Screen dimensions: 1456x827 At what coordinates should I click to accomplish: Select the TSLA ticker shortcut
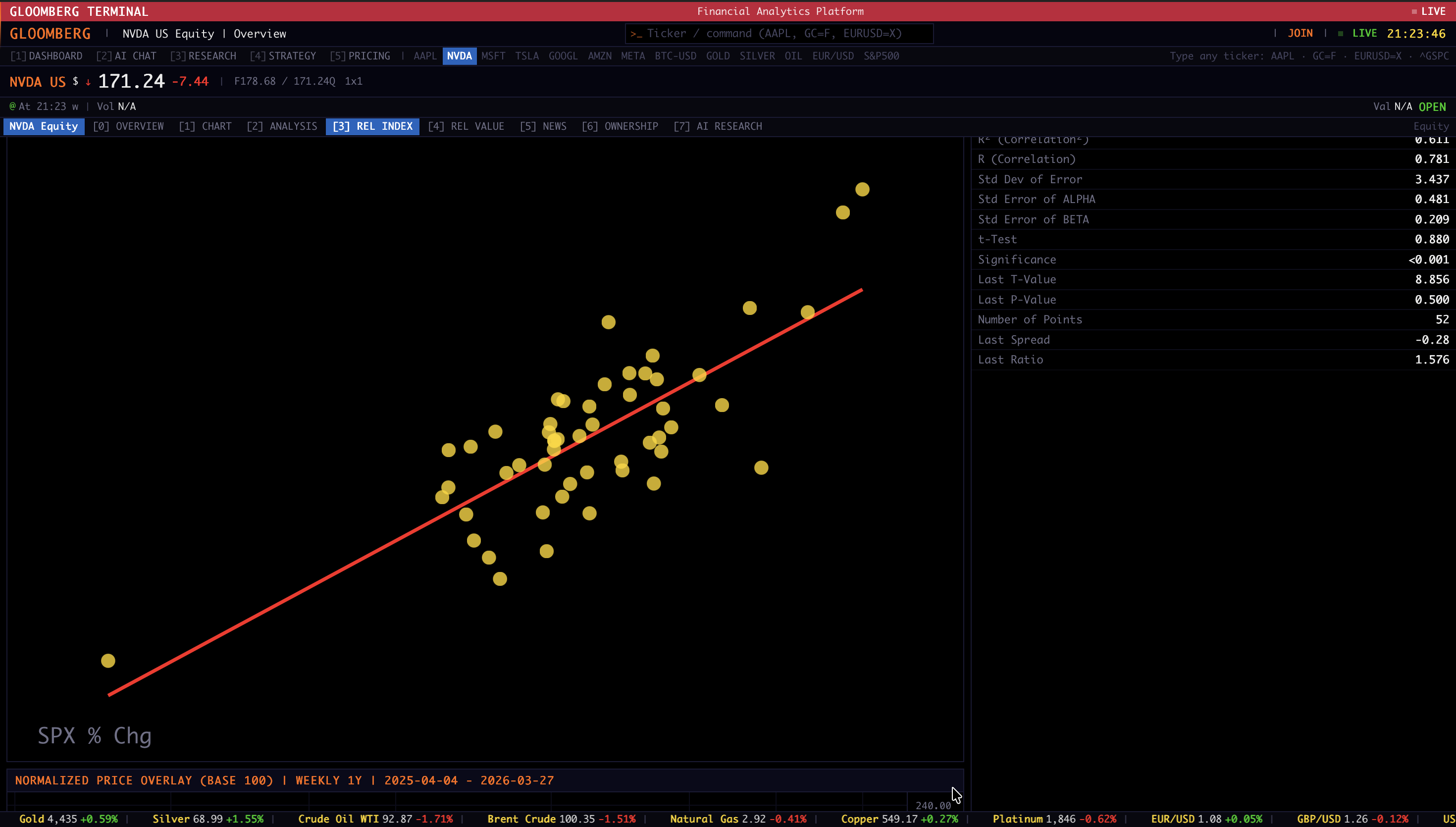tap(526, 55)
